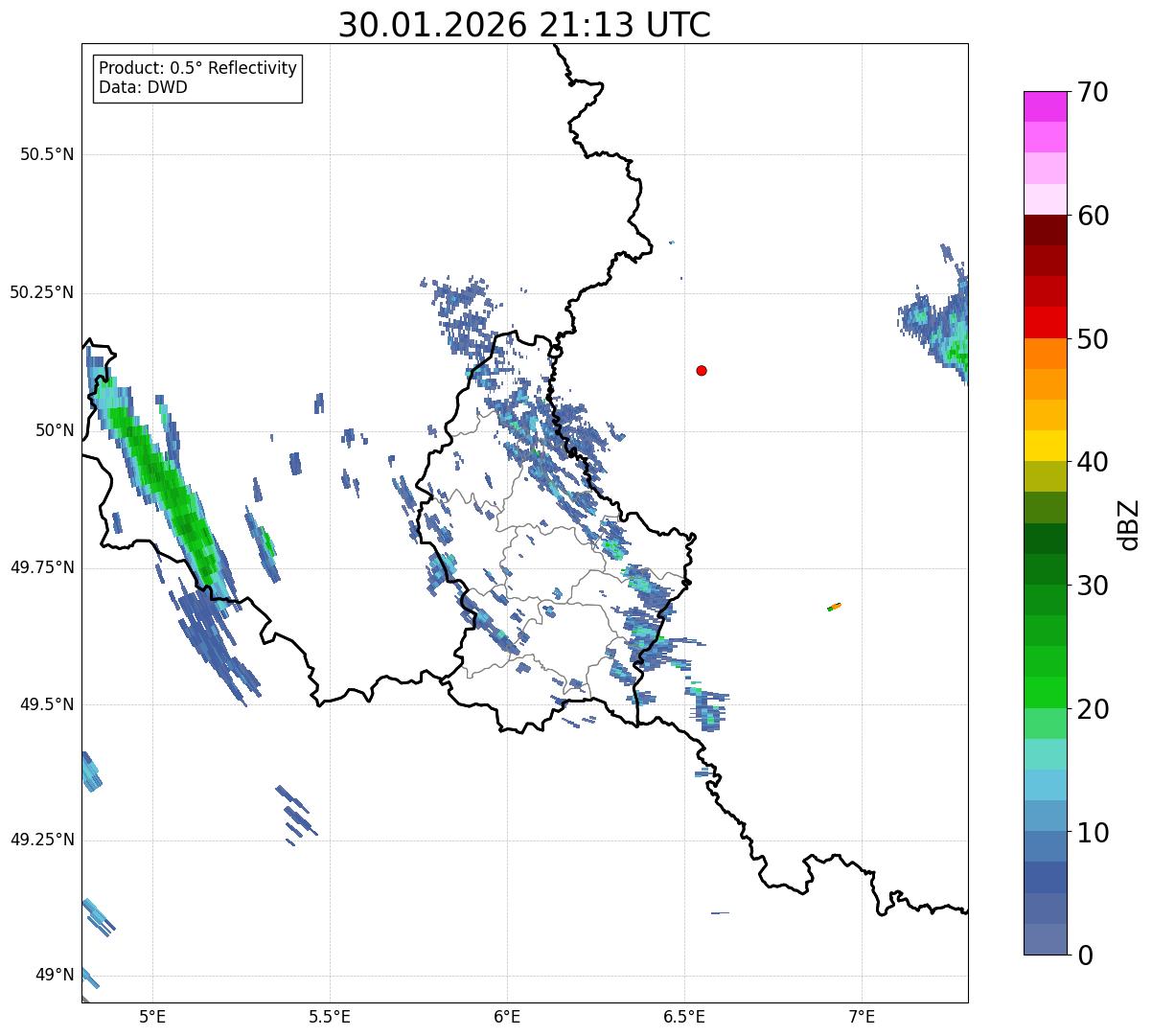The image size is (1152, 1036).
Task: Click the 50.25°N latitude label
Action: tap(41, 292)
